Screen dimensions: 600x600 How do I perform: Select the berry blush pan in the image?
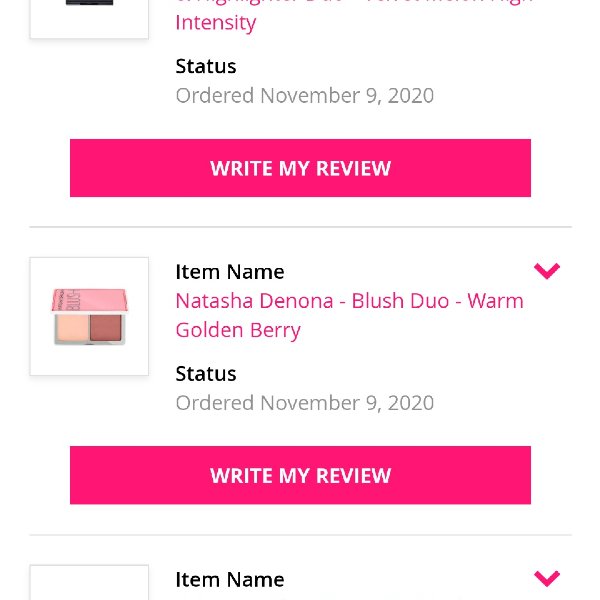pos(106,328)
